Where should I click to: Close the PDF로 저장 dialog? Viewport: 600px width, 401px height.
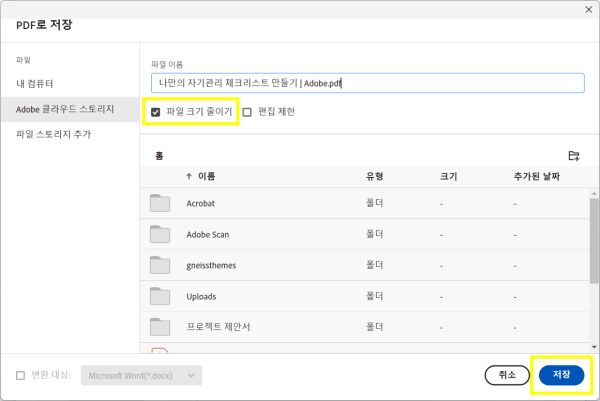tap(589, 10)
